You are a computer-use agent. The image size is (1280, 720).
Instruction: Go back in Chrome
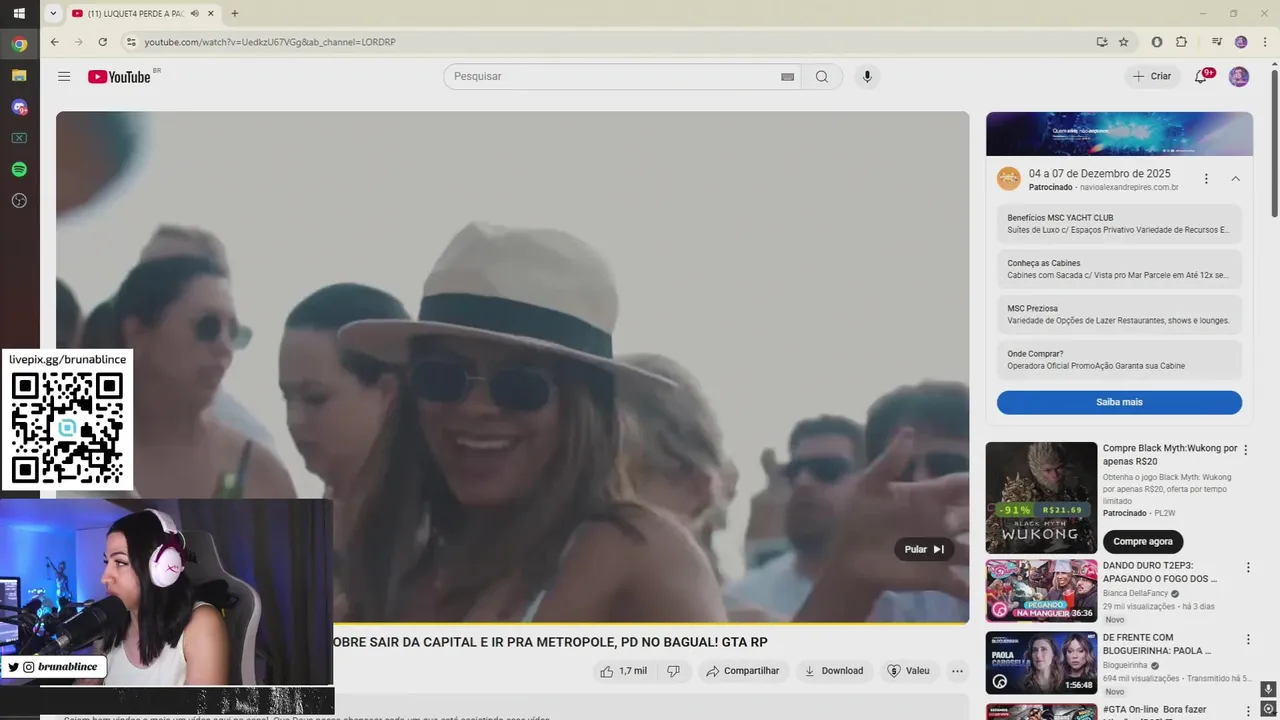click(x=55, y=42)
